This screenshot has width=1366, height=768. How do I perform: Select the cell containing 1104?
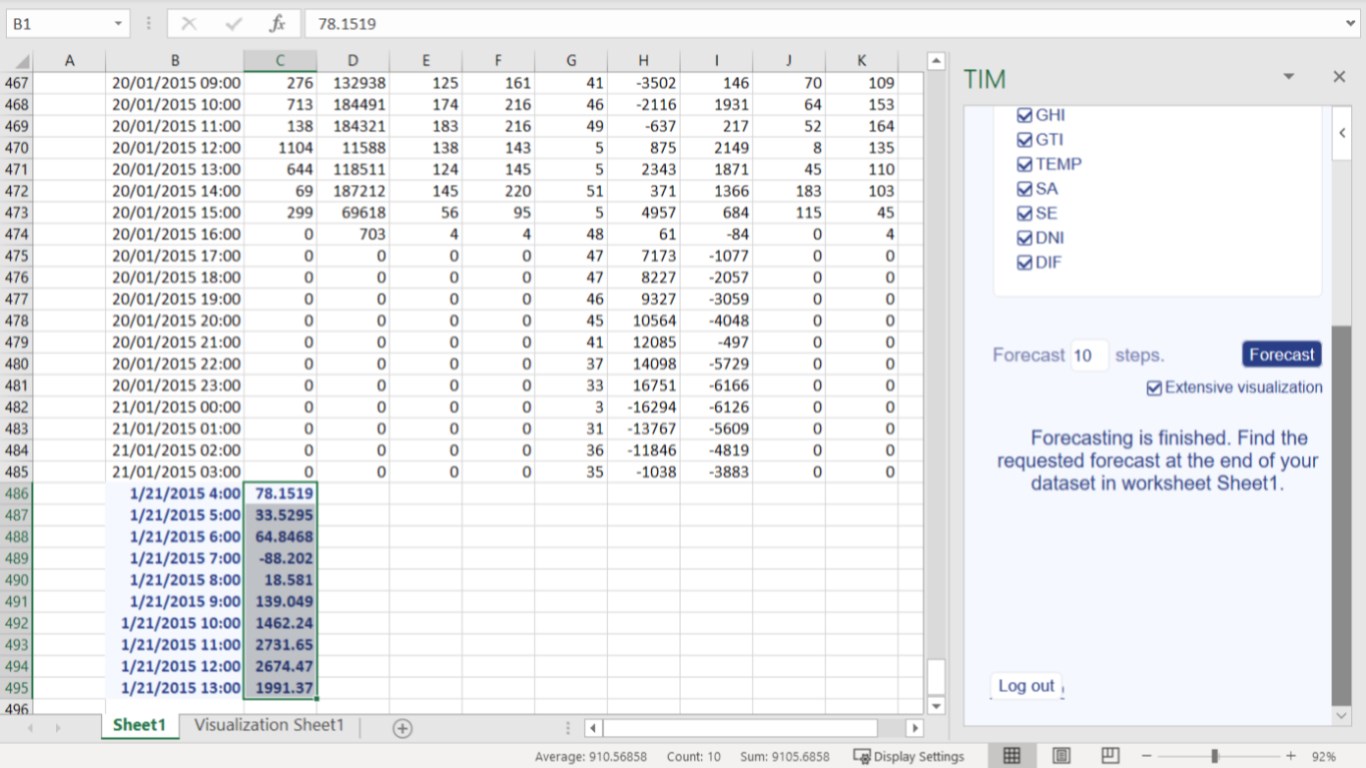[x=280, y=147]
